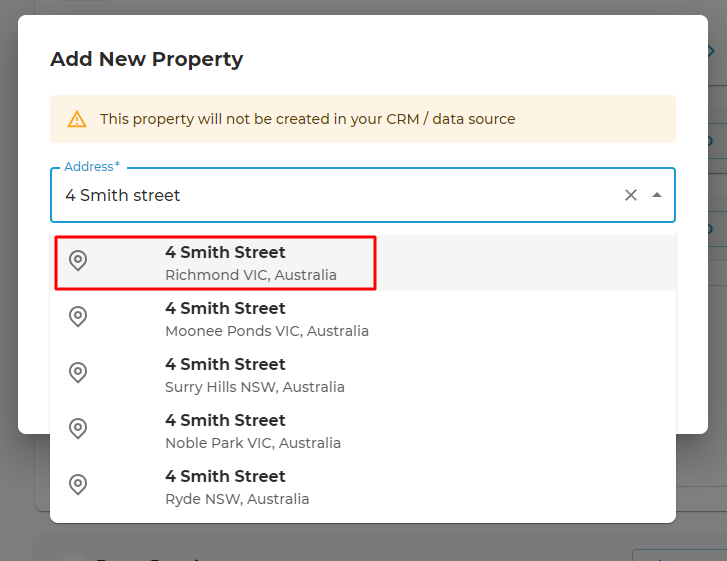
Task: Pick 4 Smith Street Noble Park VIC
Action: [363, 431]
